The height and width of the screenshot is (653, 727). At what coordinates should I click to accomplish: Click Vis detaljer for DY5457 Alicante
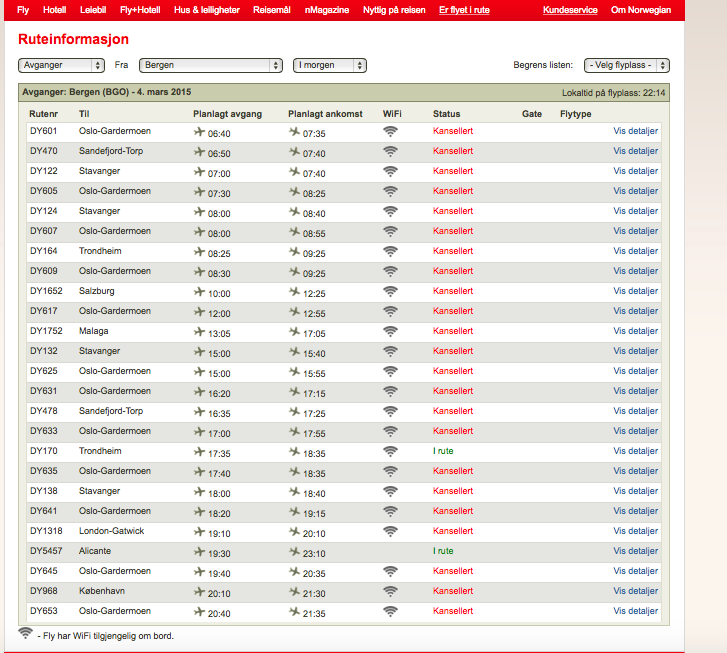tap(635, 551)
